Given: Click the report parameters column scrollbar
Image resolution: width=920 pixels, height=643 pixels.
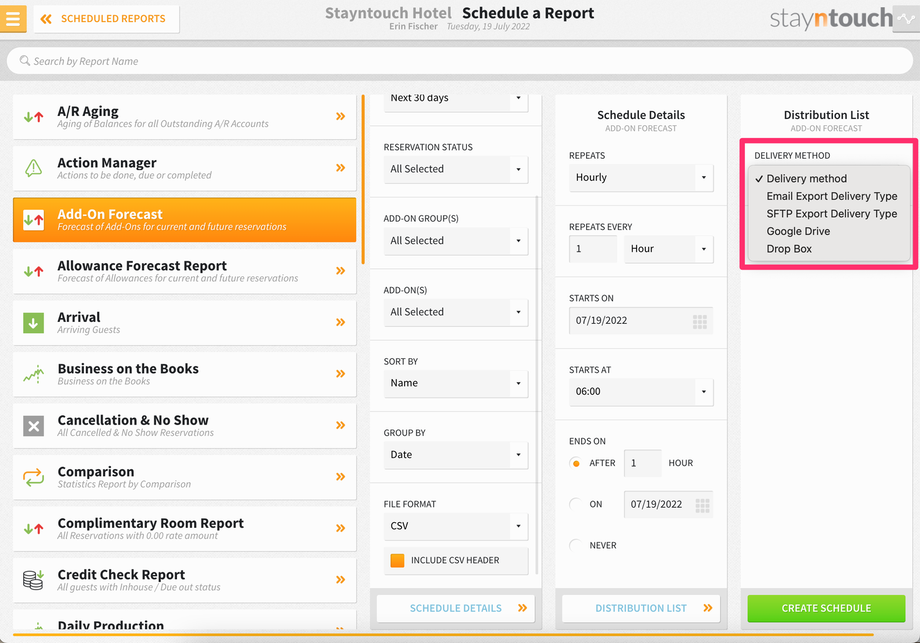Looking at the screenshot, I should (537, 385).
